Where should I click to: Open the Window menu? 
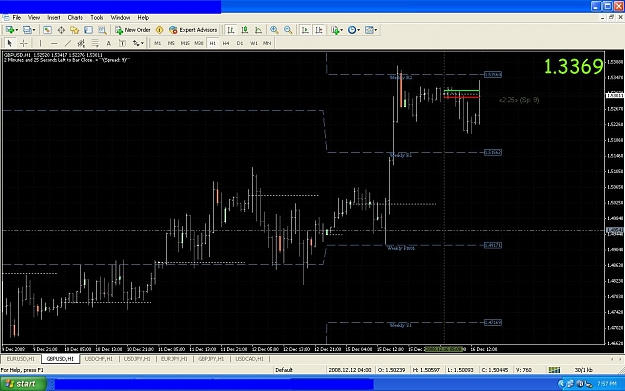(x=120, y=18)
